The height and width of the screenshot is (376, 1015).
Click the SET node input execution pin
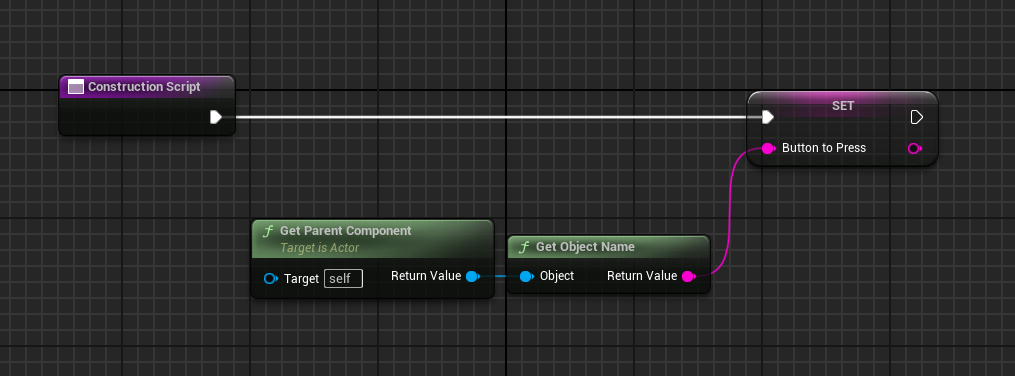click(x=768, y=117)
